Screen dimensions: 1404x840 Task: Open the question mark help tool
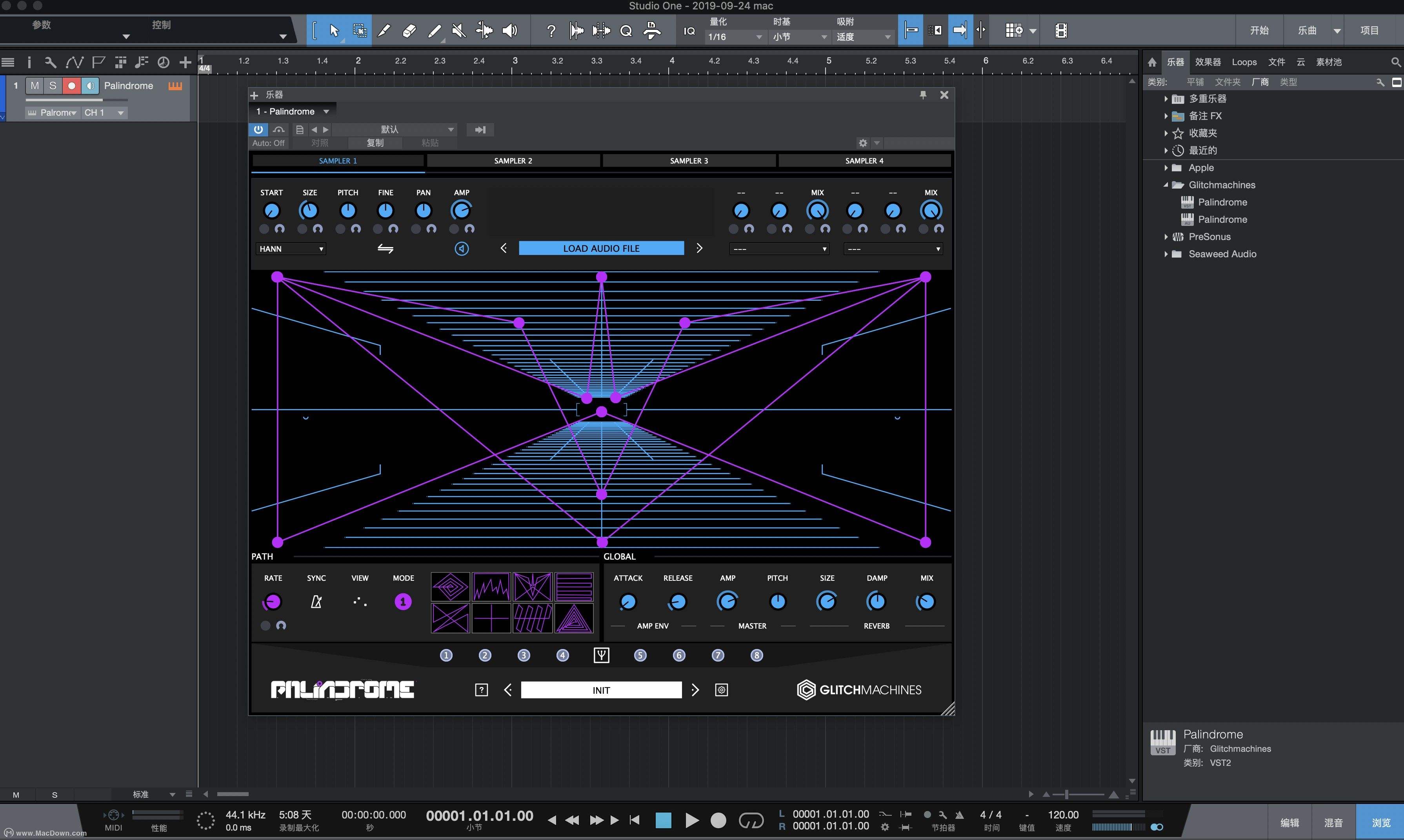click(551, 31)
